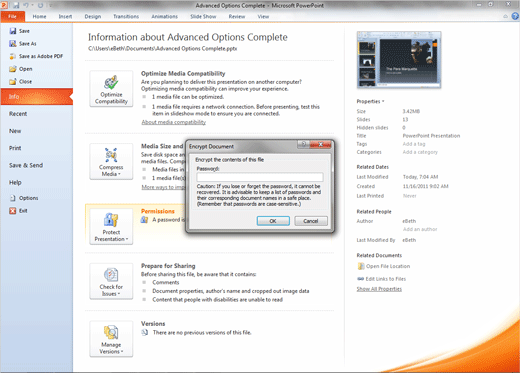The image size is (520, 373).
Task: Switch to the Review tab
Action: tap(237, 16)
